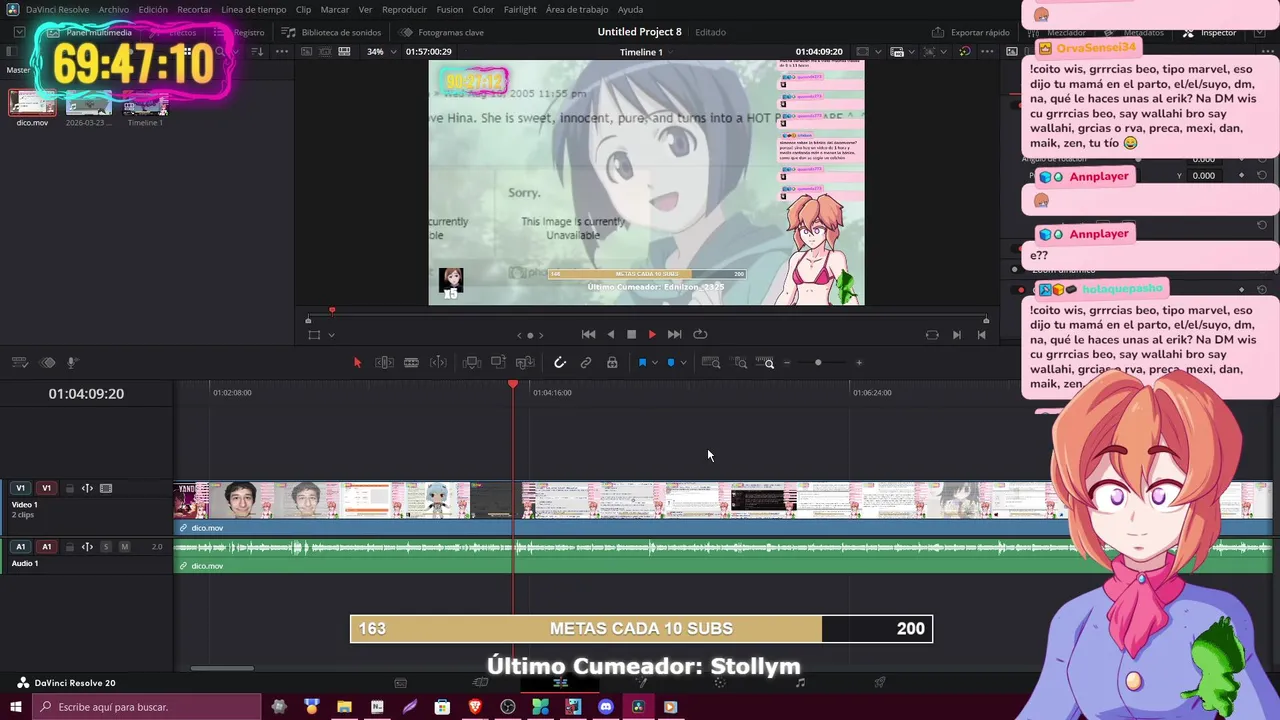Solo the Audio 1 track
The height and width of the screenshot is (720, 1280).
pos(106,547)
